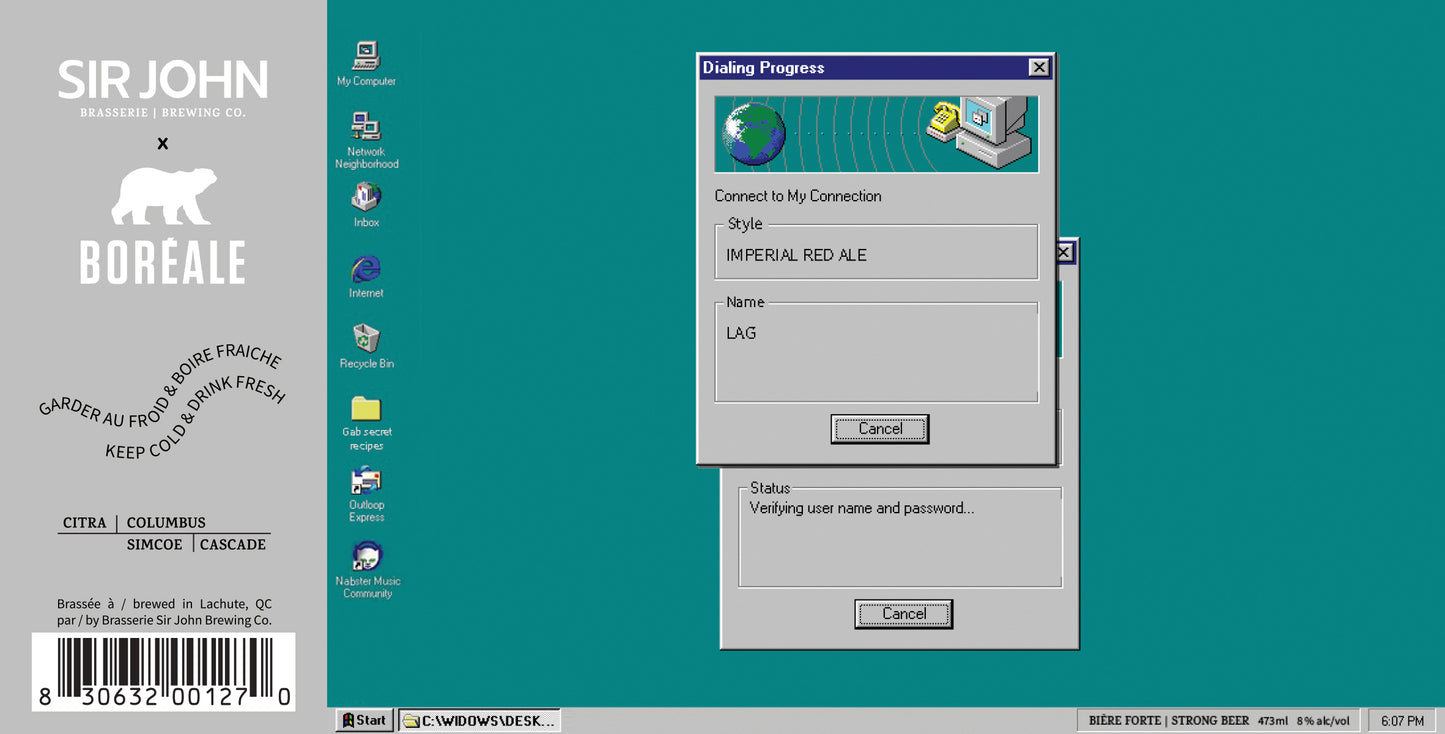The height and width of the screenshot is (734, 1445).
Task: Launch Outloop Express shortcut
Action: pos(366,482)
